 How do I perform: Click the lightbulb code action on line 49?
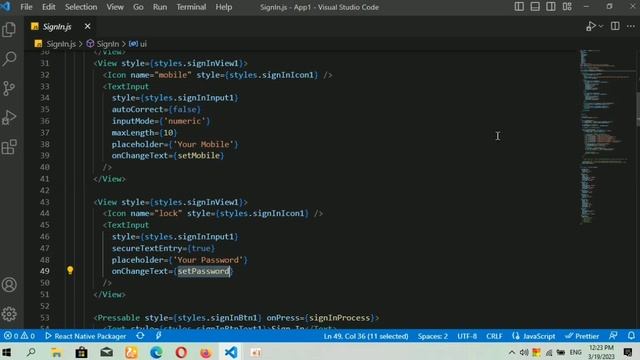70,270
